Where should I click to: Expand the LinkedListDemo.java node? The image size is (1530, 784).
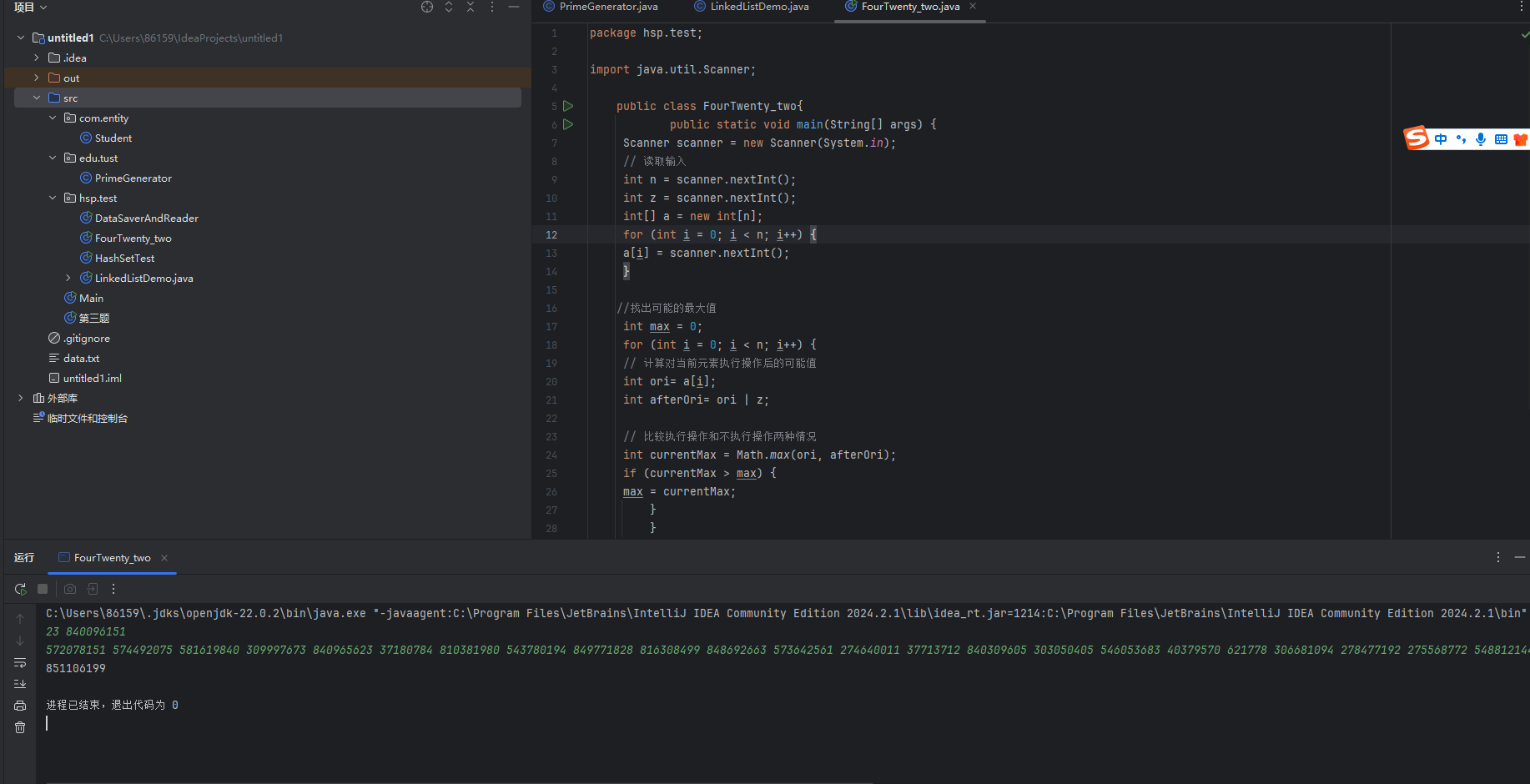tap(68, 278)
